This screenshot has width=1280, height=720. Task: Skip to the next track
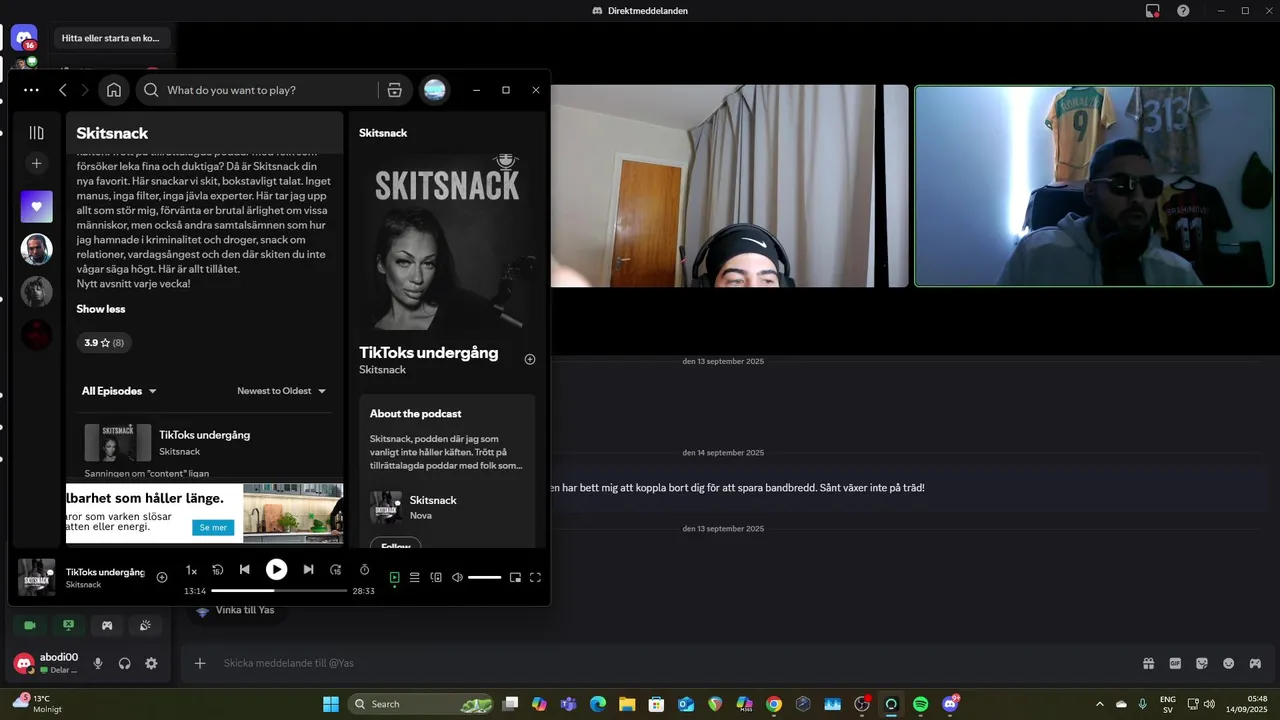(308, 570)
